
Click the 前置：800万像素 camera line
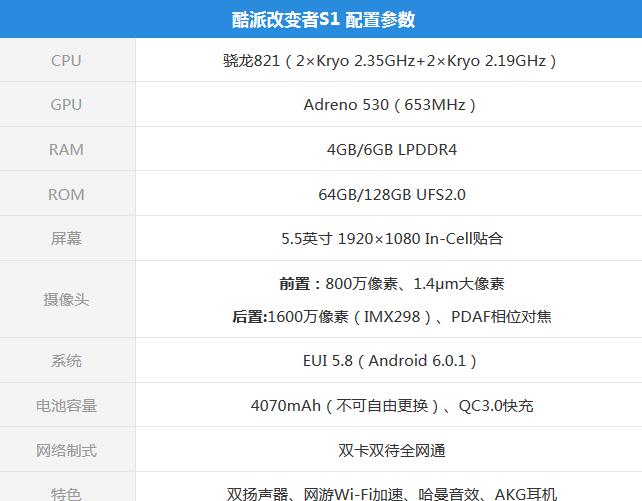tap(392, 284)
